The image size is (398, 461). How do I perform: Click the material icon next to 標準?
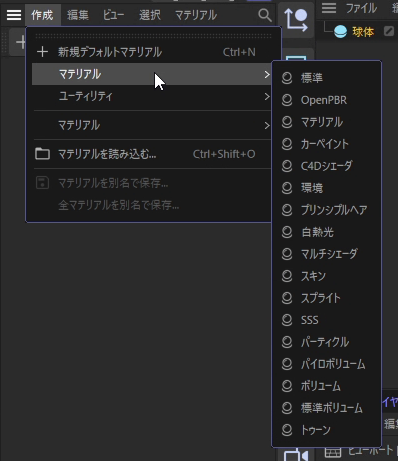click(287, 78)
